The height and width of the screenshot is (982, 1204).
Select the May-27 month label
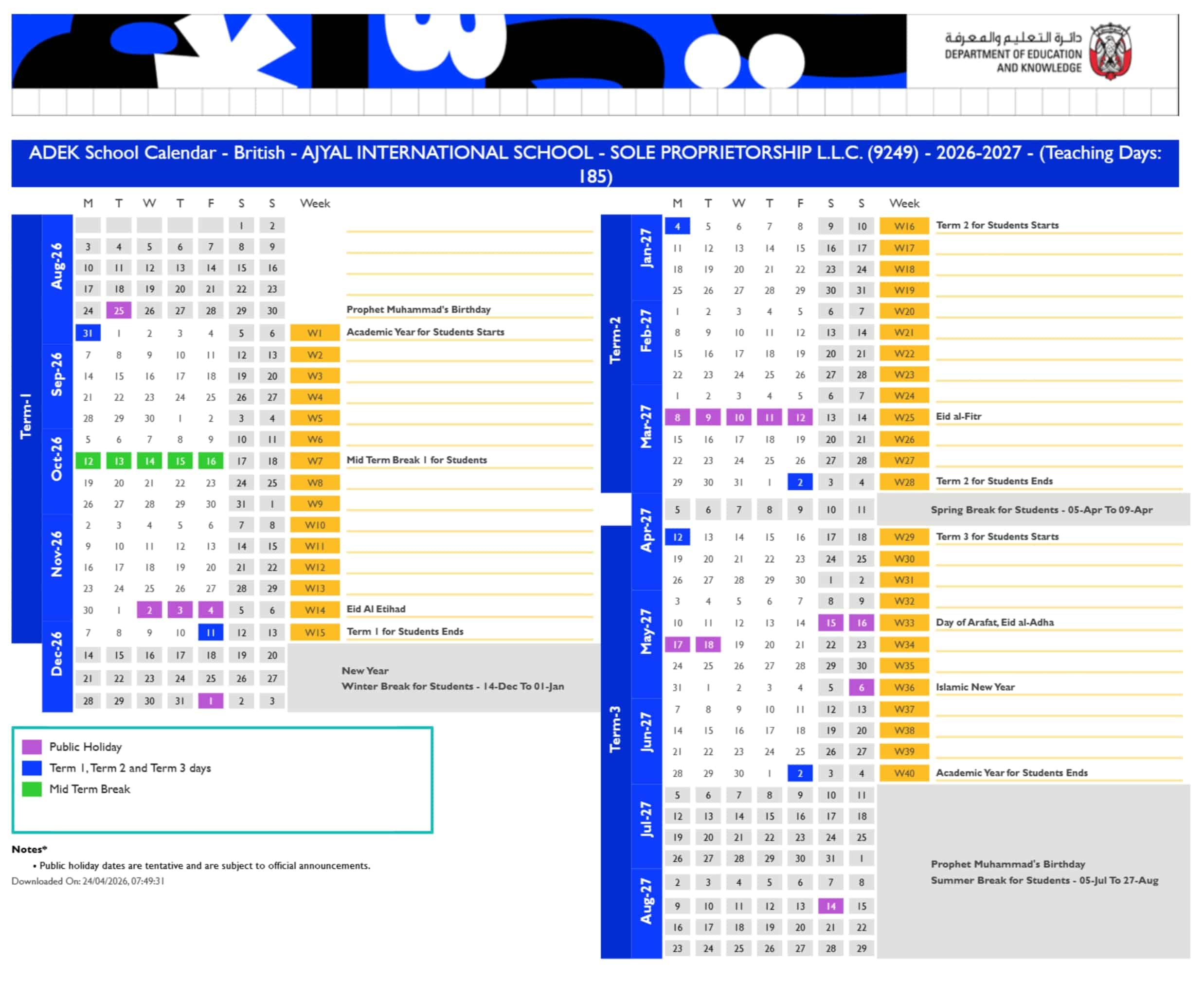(x=646, y=632)
